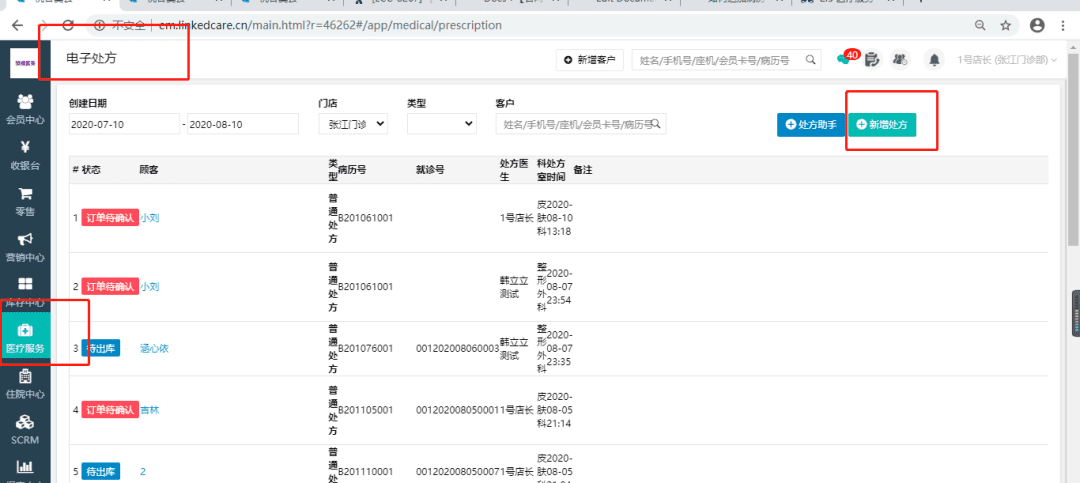1080x483 pixels.
Task: Open 零售 retail cart in the sidebar
Action: tap(25, 201)
